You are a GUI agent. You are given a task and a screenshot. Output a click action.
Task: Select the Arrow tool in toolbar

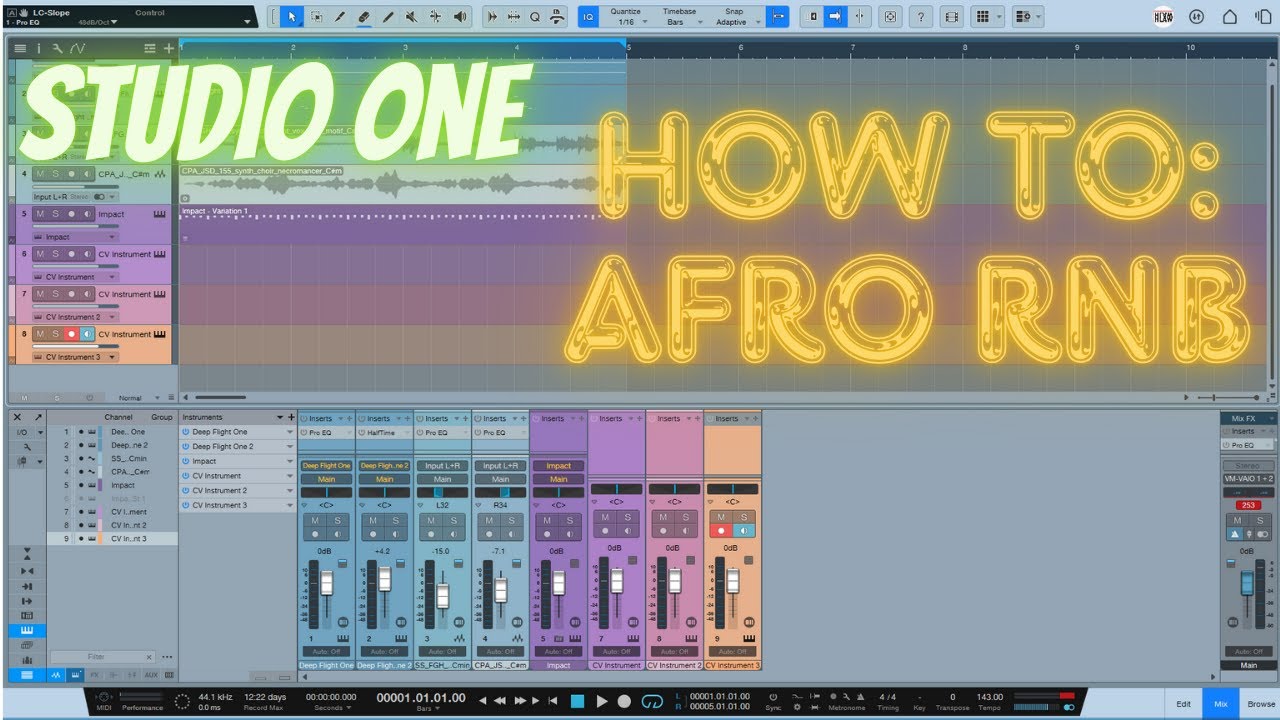[292, 17]
